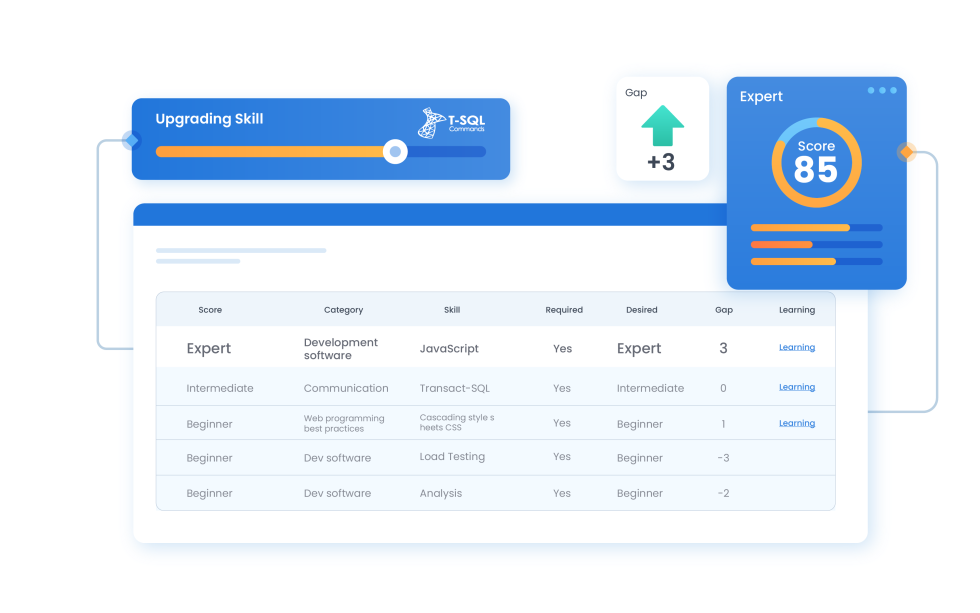Click the Gap column header
Screen dimensions: 980x613
point(724,310)
